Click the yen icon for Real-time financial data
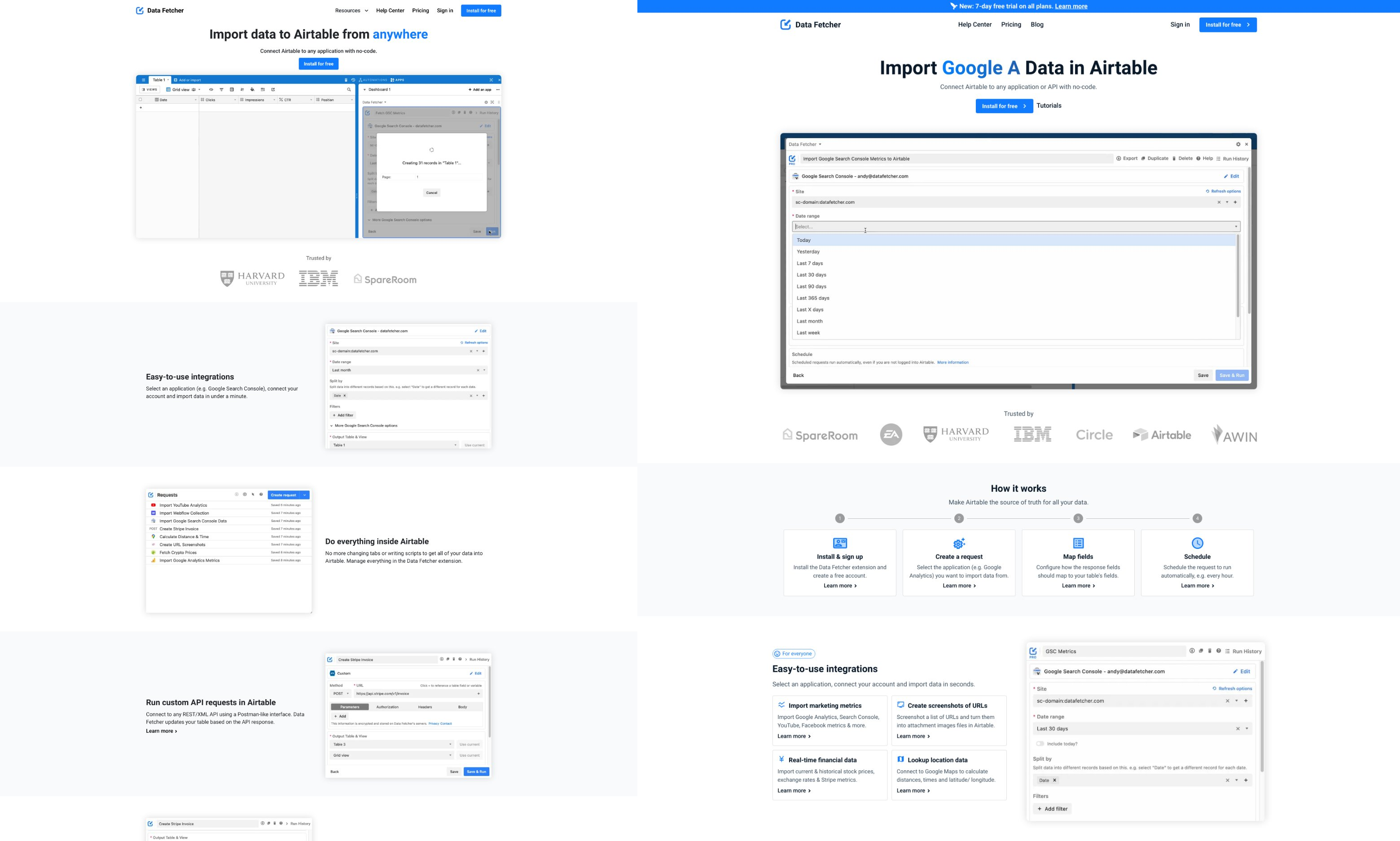The image size is (1400, 841). pyautogui.click(x=781, y=759)
